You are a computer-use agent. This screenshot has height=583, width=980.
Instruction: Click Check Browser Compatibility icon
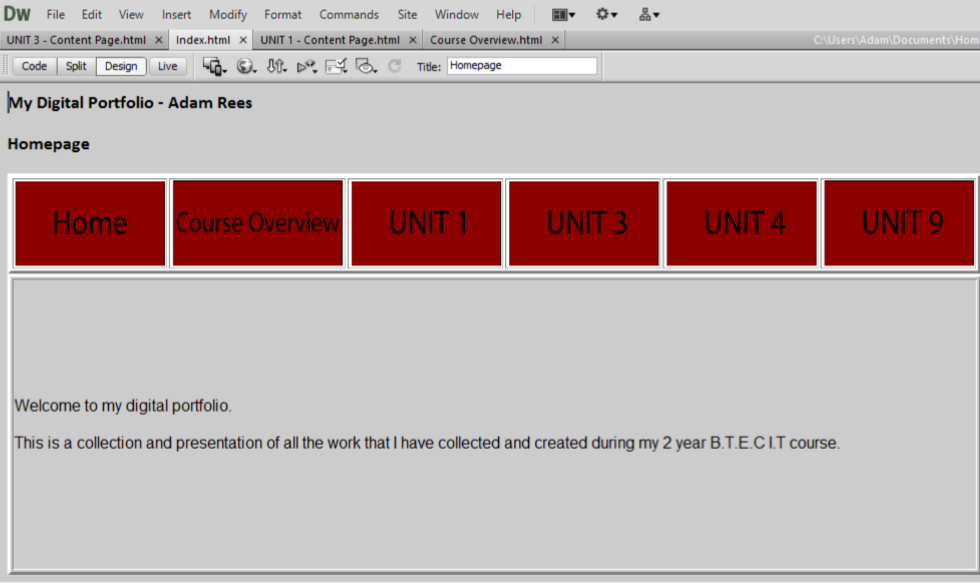pyautogui.click(x=336, y=66)
